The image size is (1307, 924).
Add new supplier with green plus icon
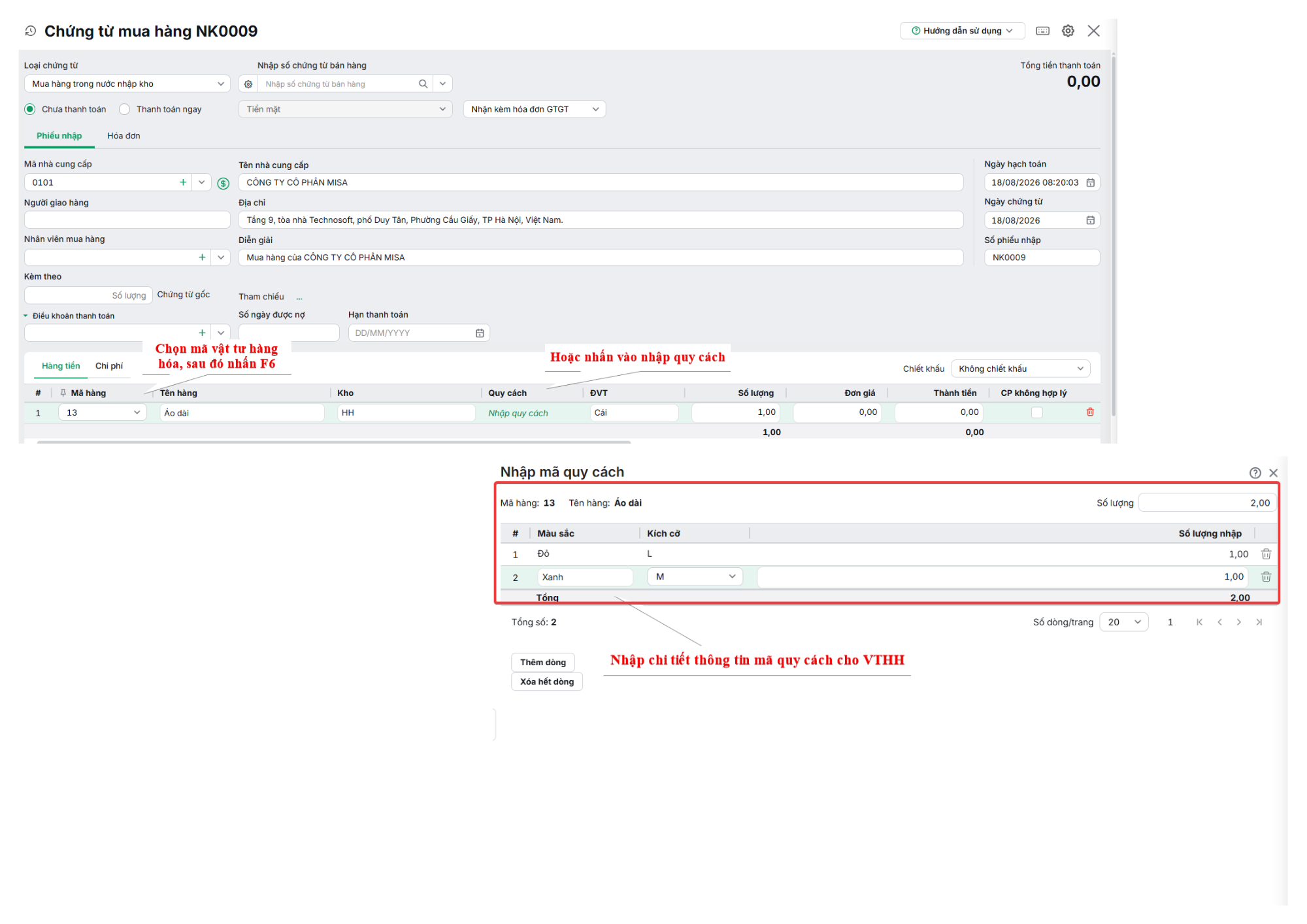tap(183, 182)
